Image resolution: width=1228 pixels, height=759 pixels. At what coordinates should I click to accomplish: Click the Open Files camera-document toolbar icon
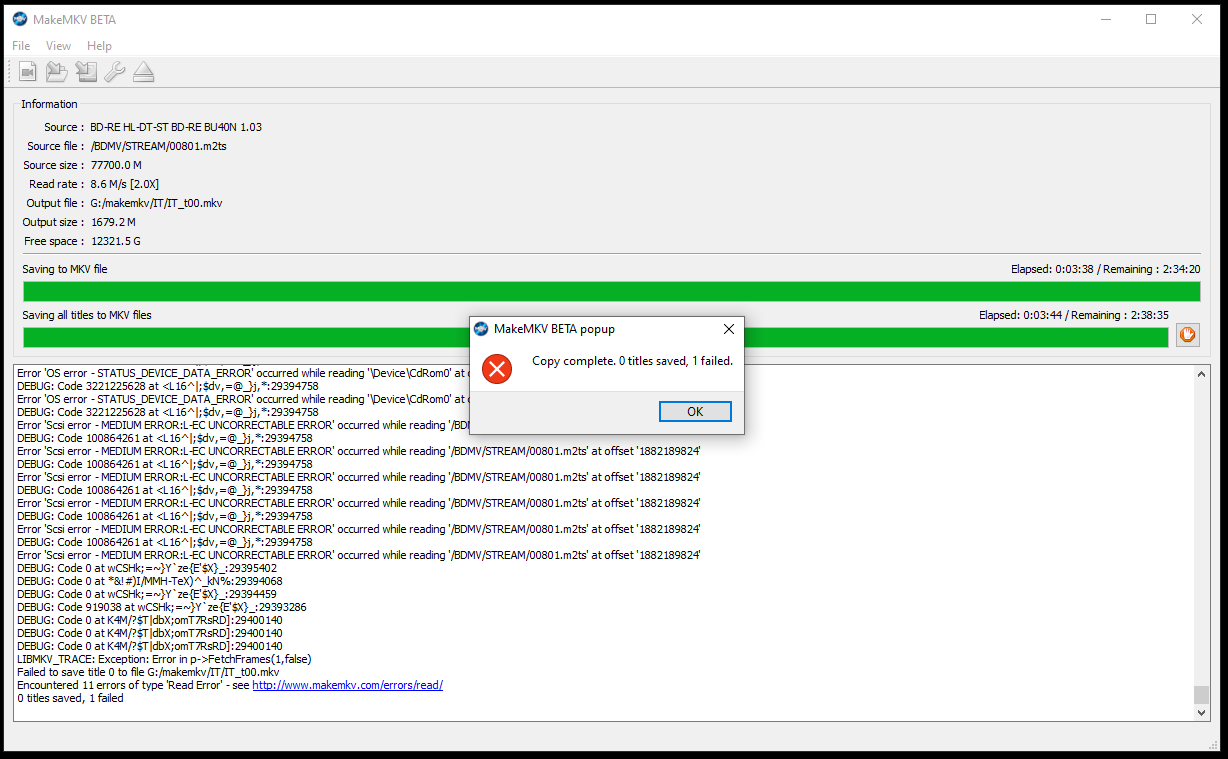28,72
